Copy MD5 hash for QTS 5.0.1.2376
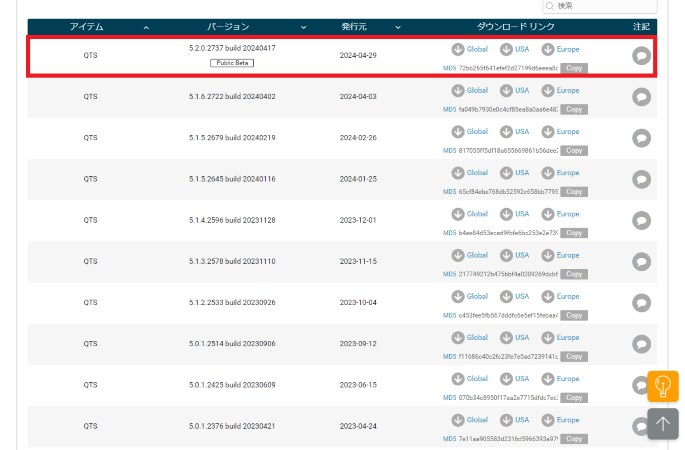The width and height of the screenshot is (685, 450). tap(574, 439)
